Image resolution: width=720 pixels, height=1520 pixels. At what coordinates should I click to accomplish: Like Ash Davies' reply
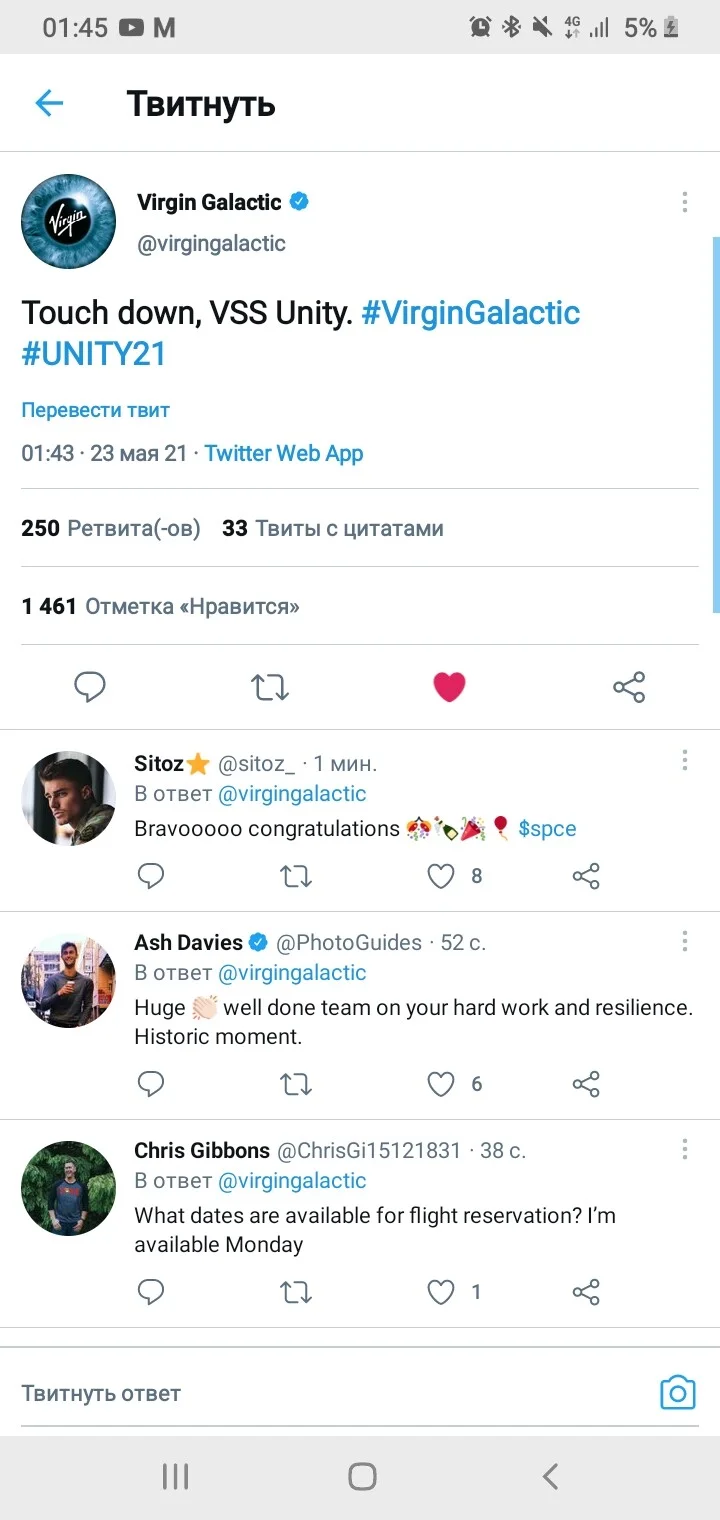(441, 1084)
